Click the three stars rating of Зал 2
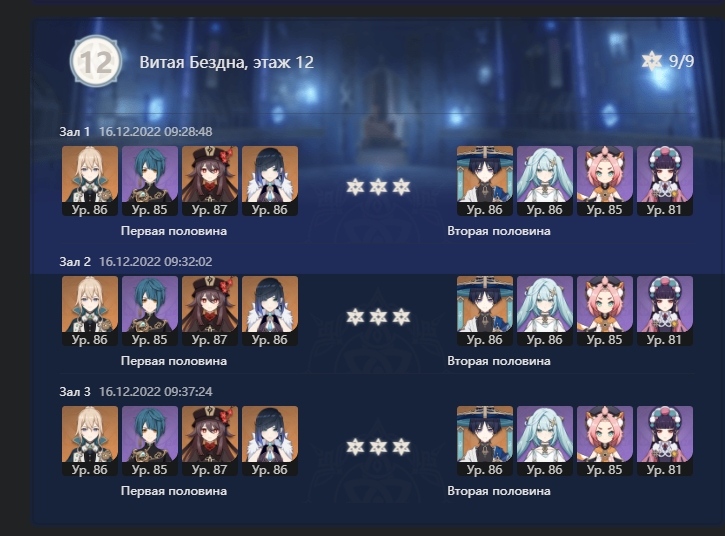The width and height of the screenshot is (725, 536). pyautogui.click(x=378, y=317)
